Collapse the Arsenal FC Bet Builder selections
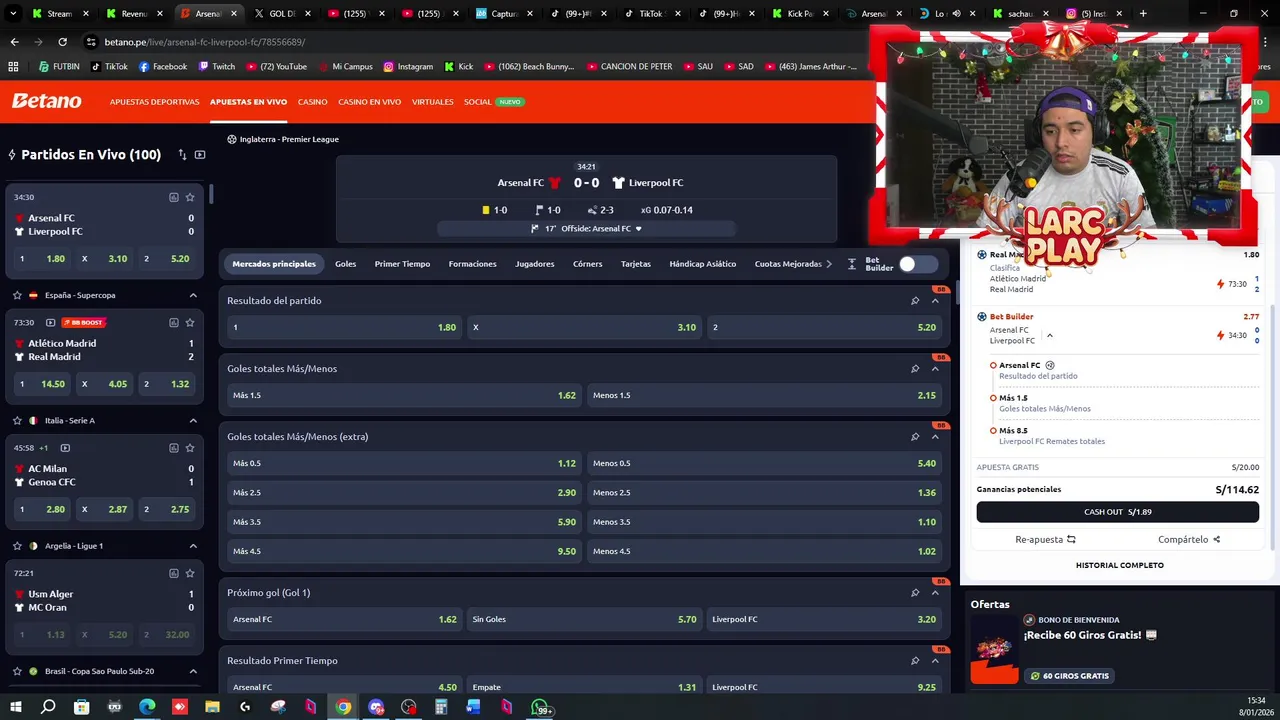Viewport: 1280px width, 720px height. pos(1049,336)
